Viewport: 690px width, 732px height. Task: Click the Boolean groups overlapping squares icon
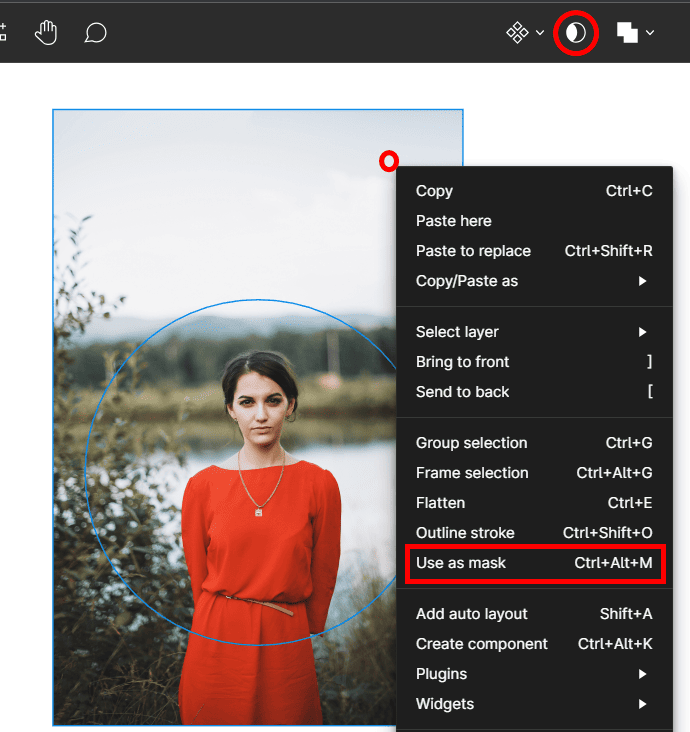coord(627,33)
